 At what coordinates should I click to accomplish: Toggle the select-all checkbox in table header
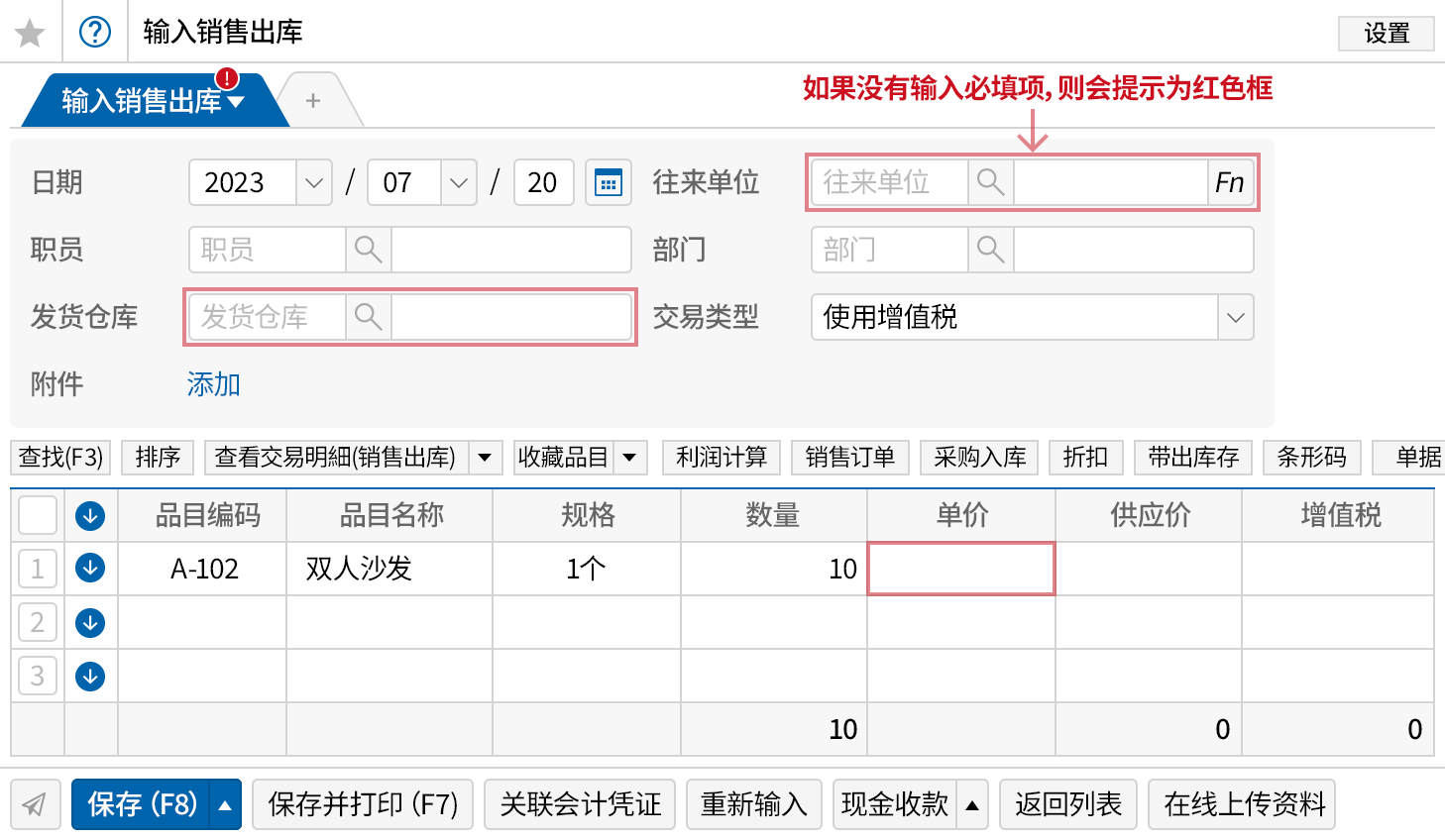pos(38,515)
